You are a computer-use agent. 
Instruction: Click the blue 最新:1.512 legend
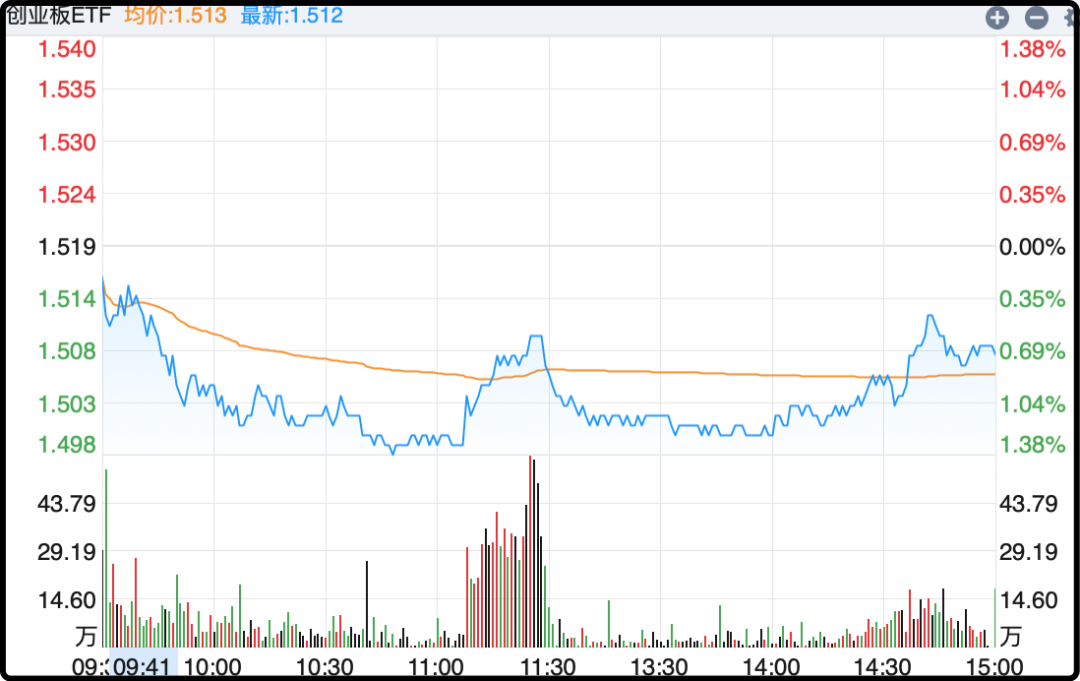[x=291, y=15]
